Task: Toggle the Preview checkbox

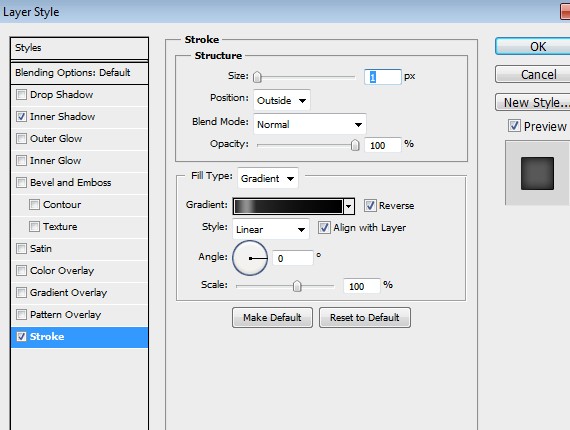Action: [x=514, y=126]
